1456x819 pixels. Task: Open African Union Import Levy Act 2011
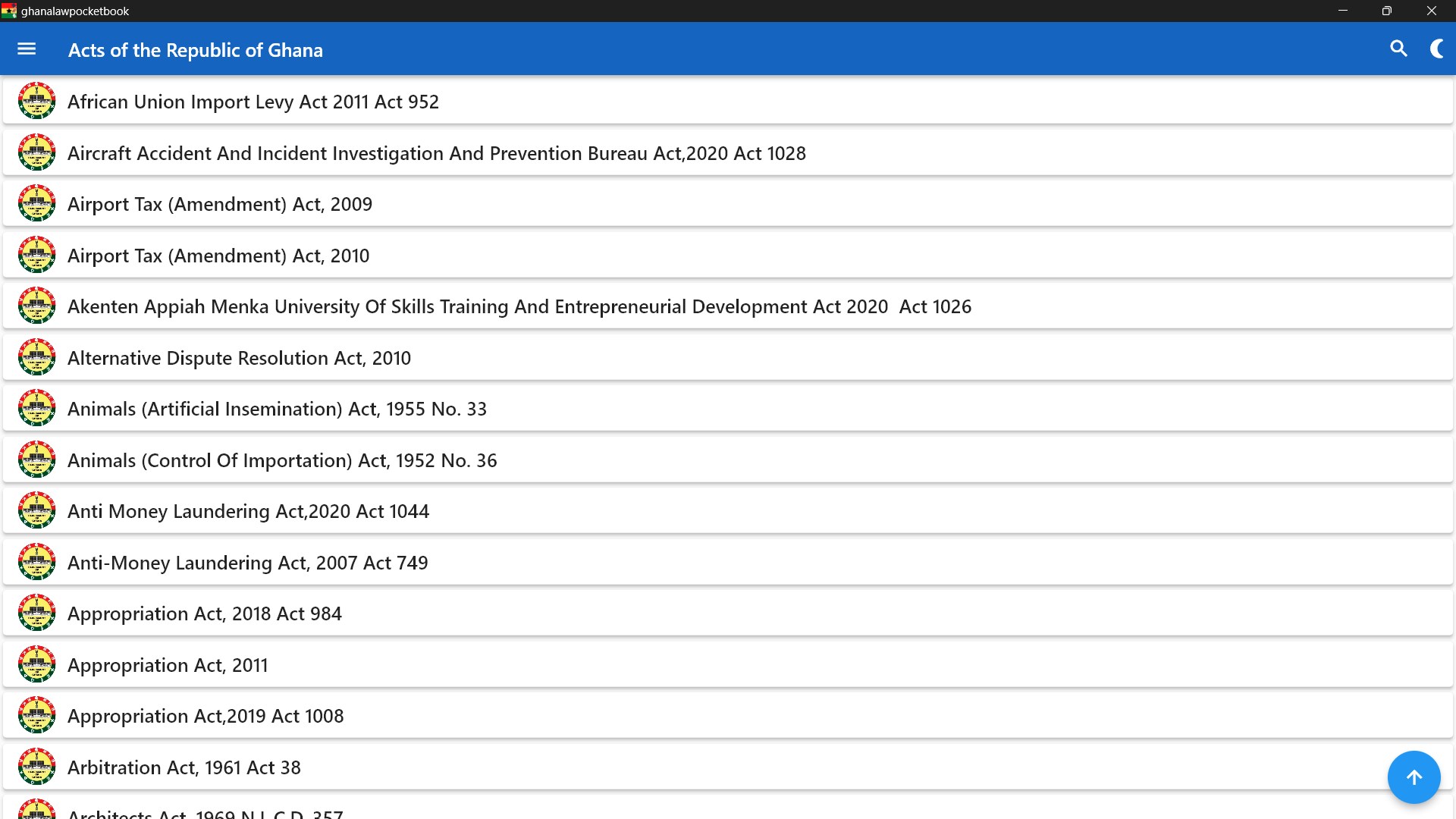pyautogui.click(x=253, y=102)
